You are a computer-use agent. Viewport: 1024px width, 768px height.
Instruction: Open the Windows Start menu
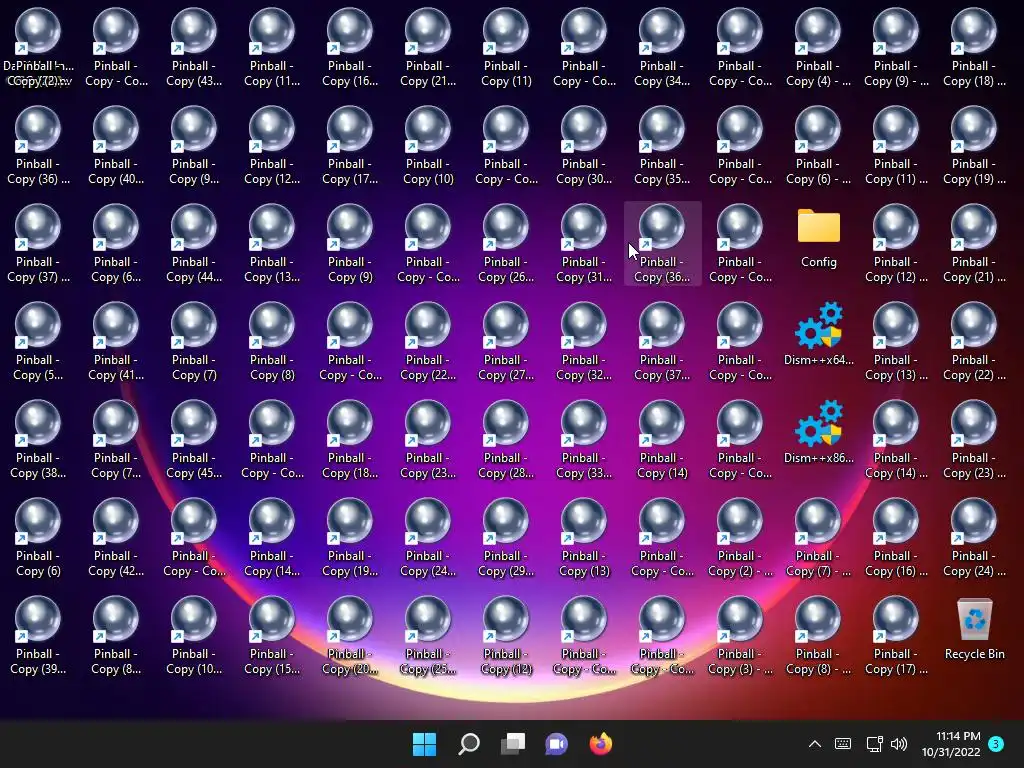click(x=424, y=744)
